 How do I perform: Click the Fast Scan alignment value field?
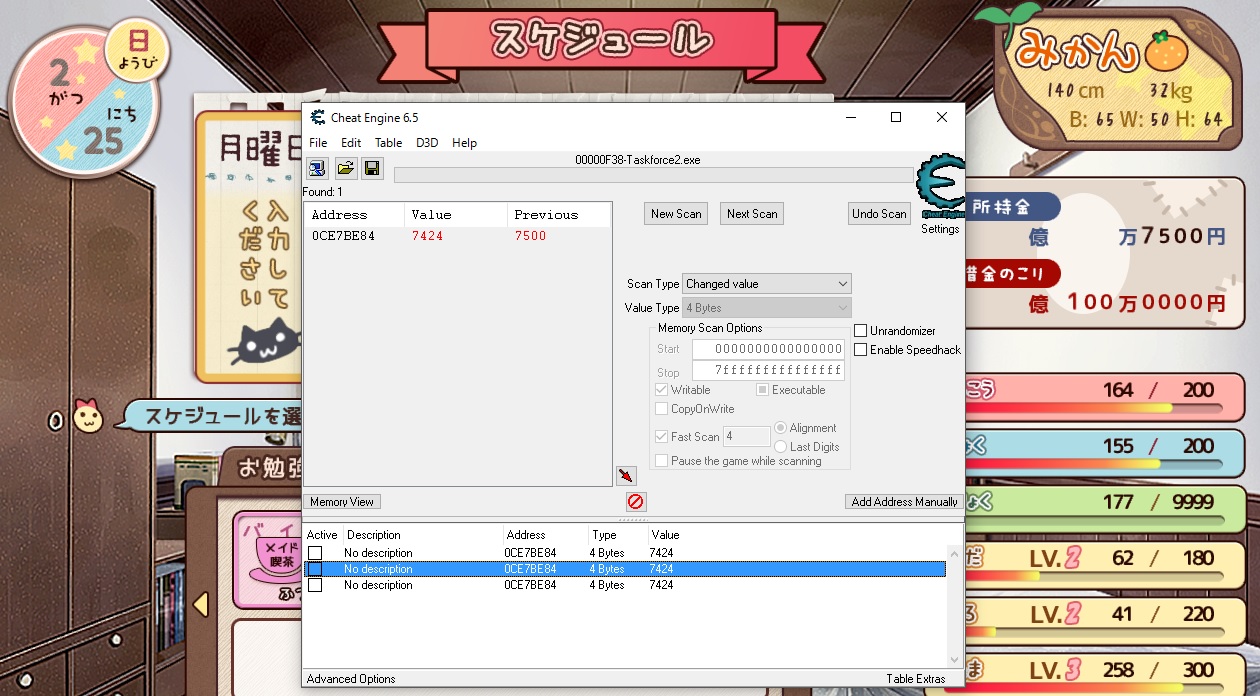pyautogui.click(x=746, y=437)
